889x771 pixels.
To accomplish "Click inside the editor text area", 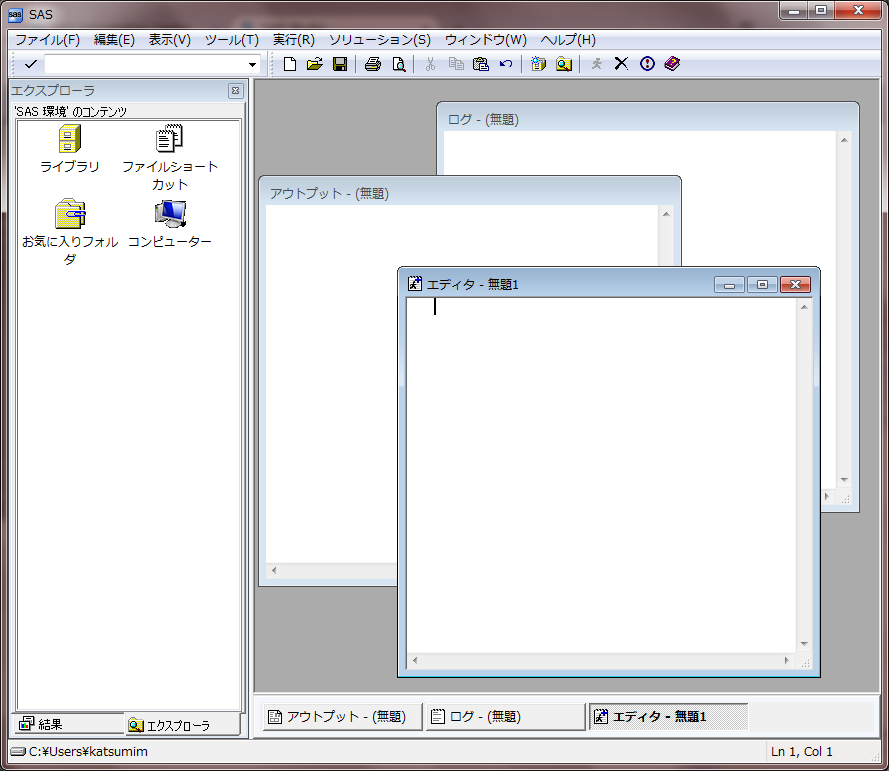I will point(601,476).
